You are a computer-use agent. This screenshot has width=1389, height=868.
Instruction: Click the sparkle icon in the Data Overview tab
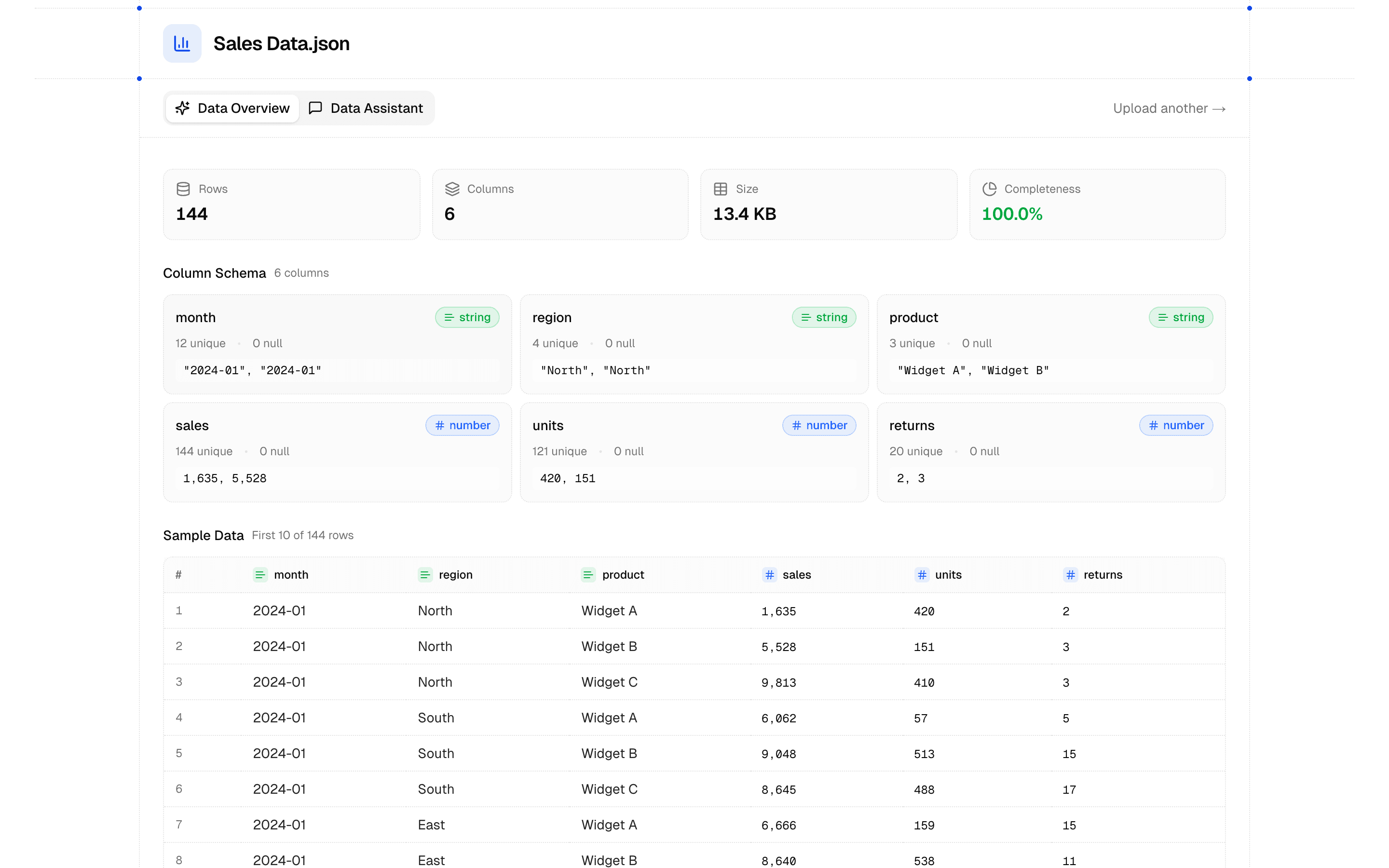(x=182, y=108)
